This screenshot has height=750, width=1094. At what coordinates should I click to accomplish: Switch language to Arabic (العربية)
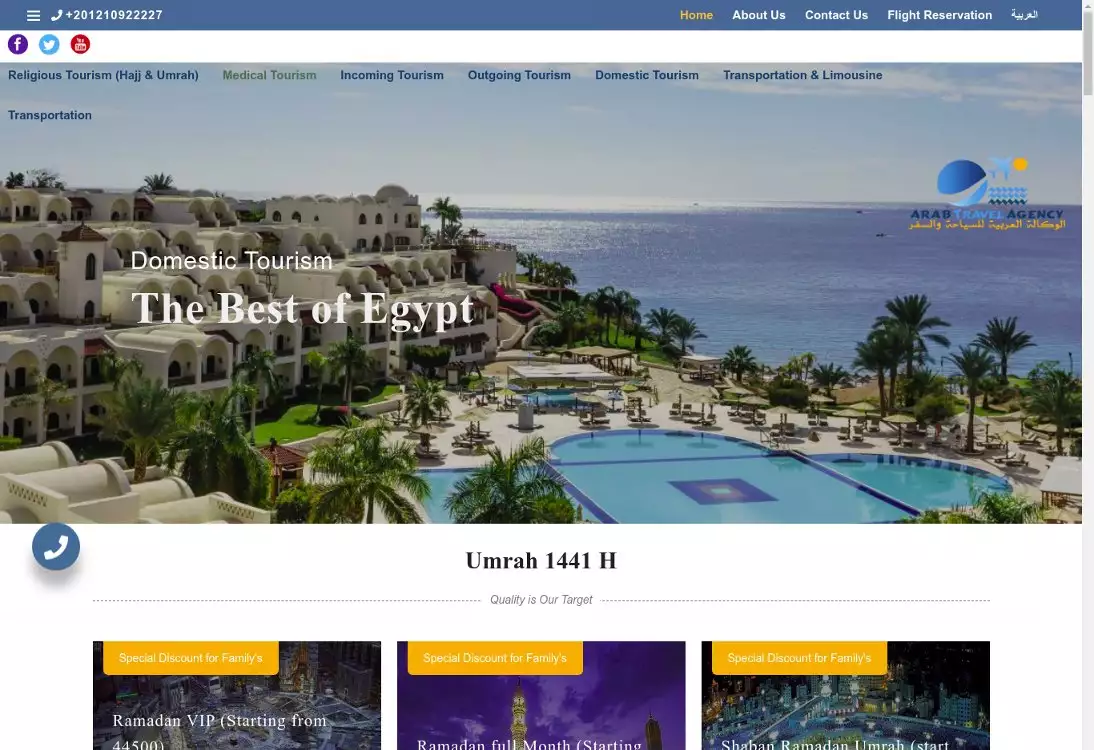[x=1024, y=15]
